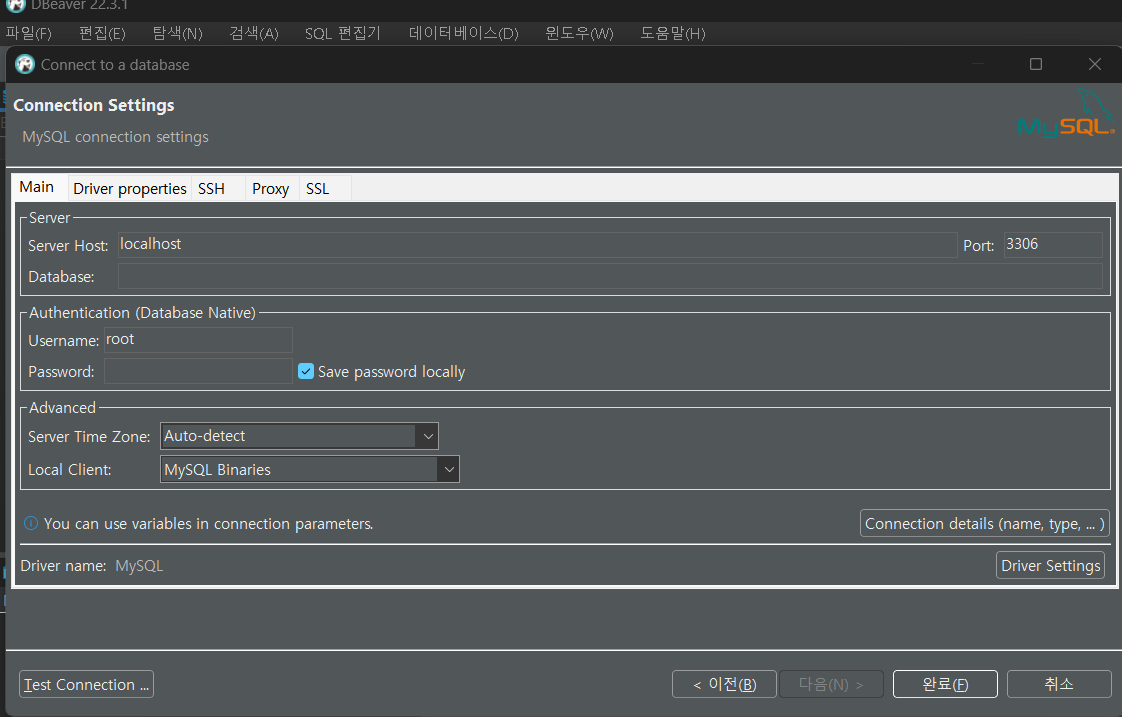Click the MySQL driver name text

pyautogui.click(x=140, y=565)
